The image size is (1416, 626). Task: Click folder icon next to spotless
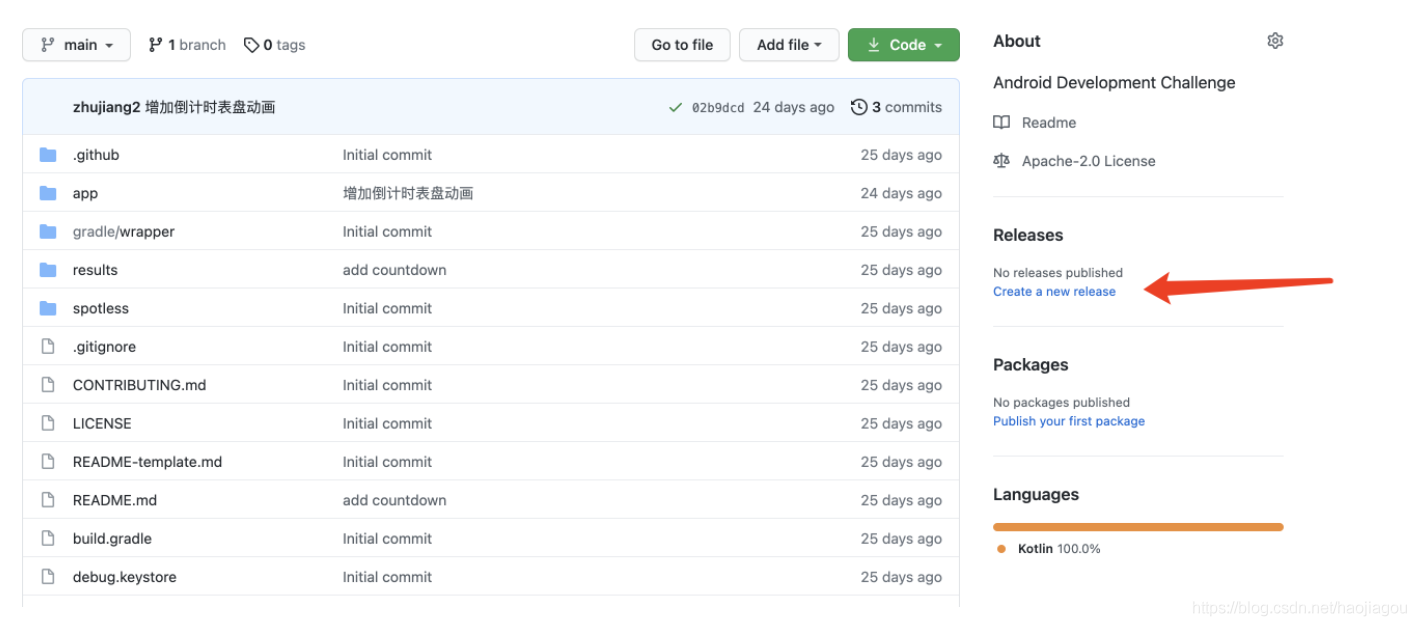(x=48, y=308)
